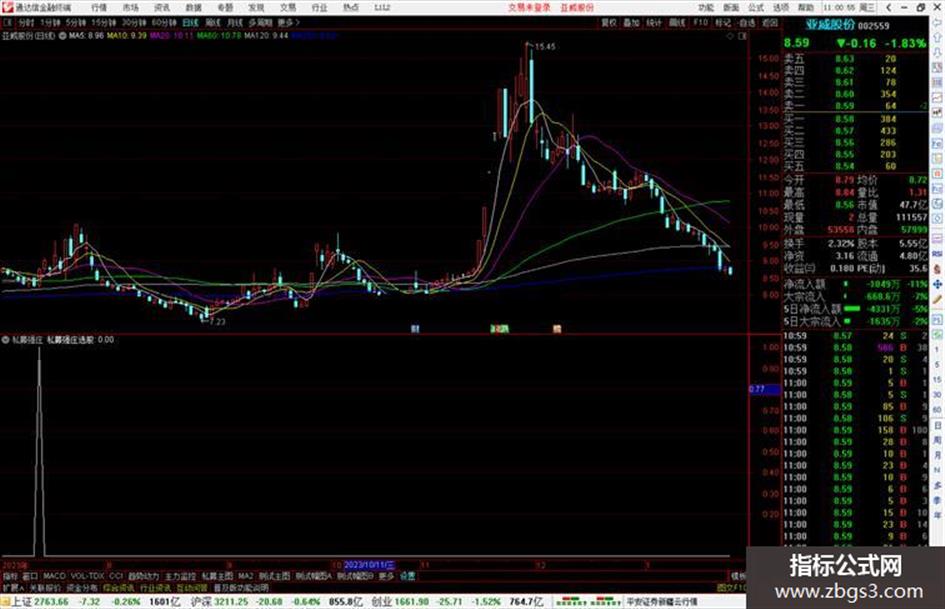Switch chart to 5分钟 period
Screen dimensions: 945x609
click(76, 22)
